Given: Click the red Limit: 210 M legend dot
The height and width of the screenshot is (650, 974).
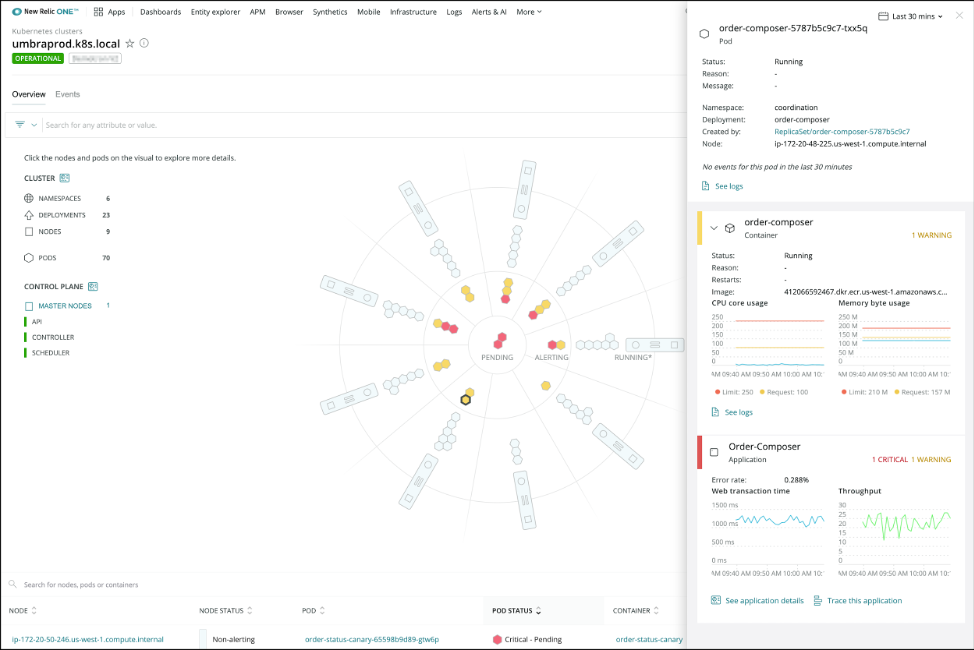Looking at the screenshot, I should pos(844,392).
